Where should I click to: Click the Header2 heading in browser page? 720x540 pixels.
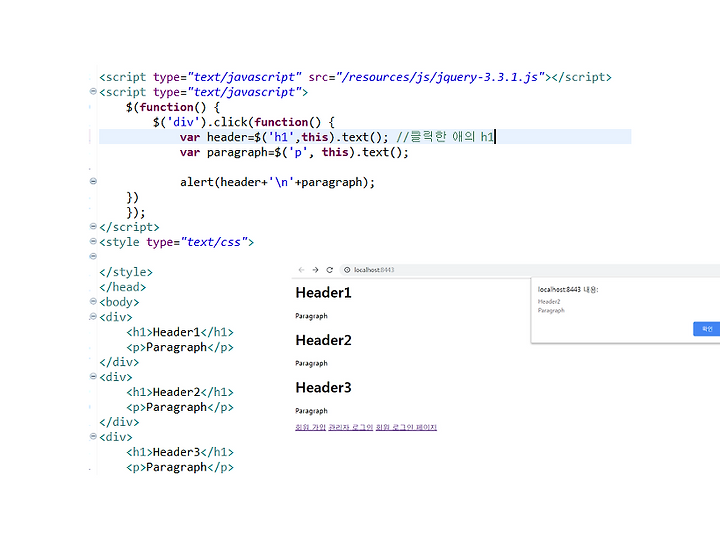tap(323, 340)
